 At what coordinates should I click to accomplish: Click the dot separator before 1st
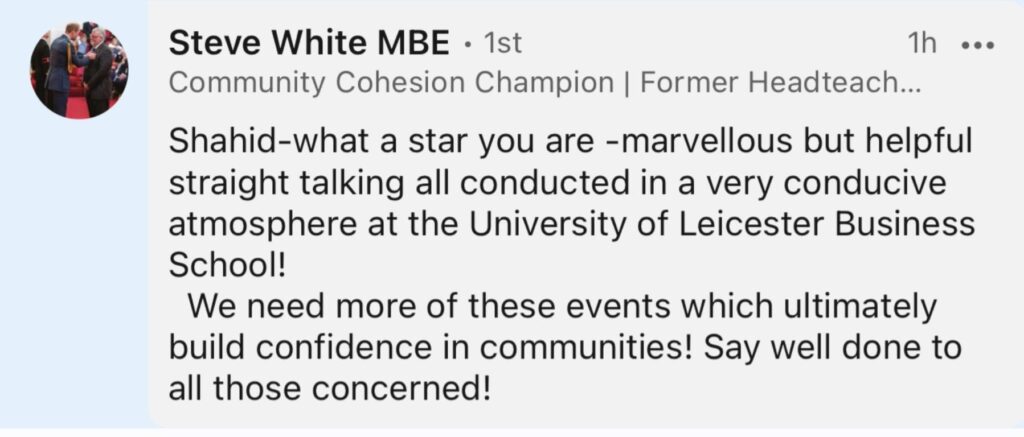pos(468,44)
